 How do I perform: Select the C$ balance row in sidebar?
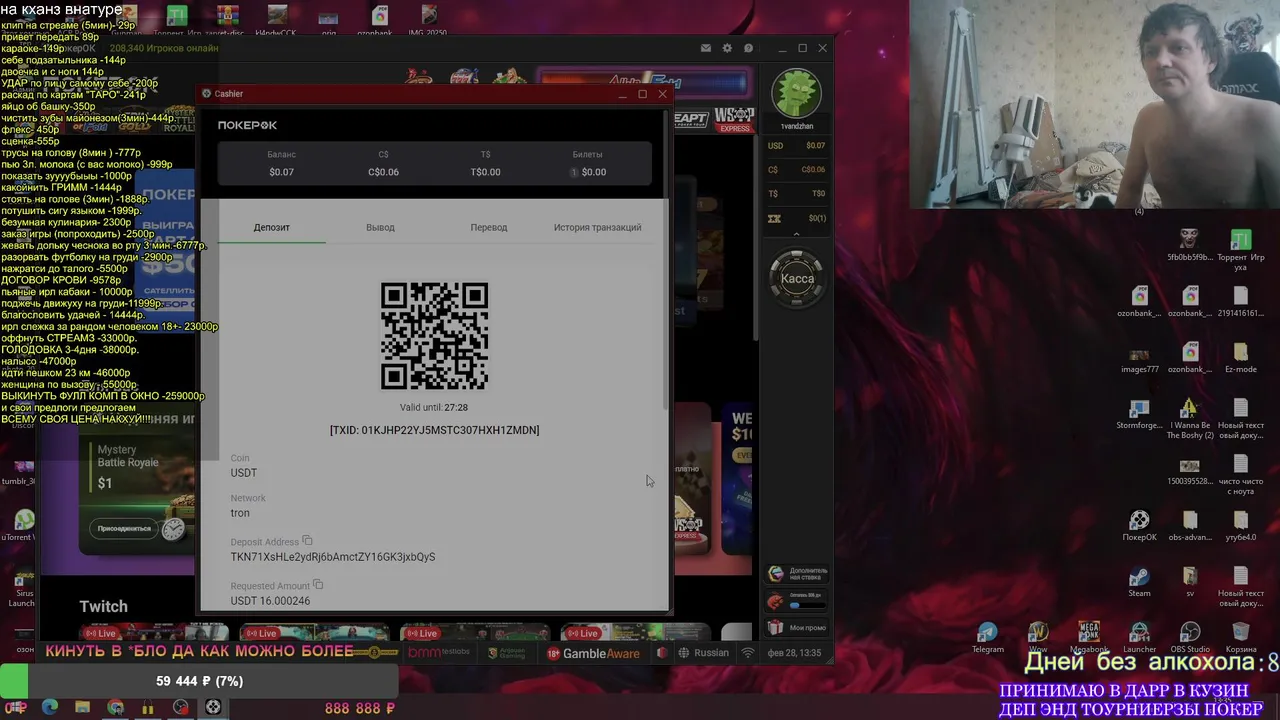(x=797, y=170)
